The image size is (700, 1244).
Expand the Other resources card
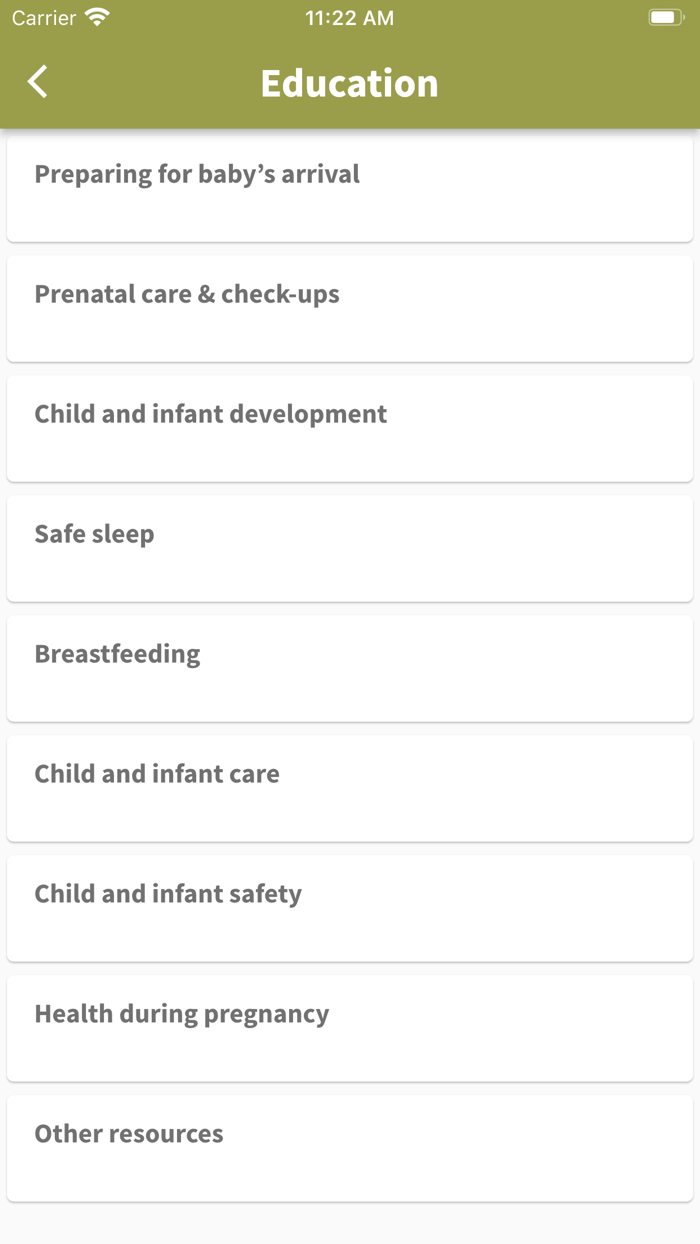pyautogui.click(x=349, y=1147)
